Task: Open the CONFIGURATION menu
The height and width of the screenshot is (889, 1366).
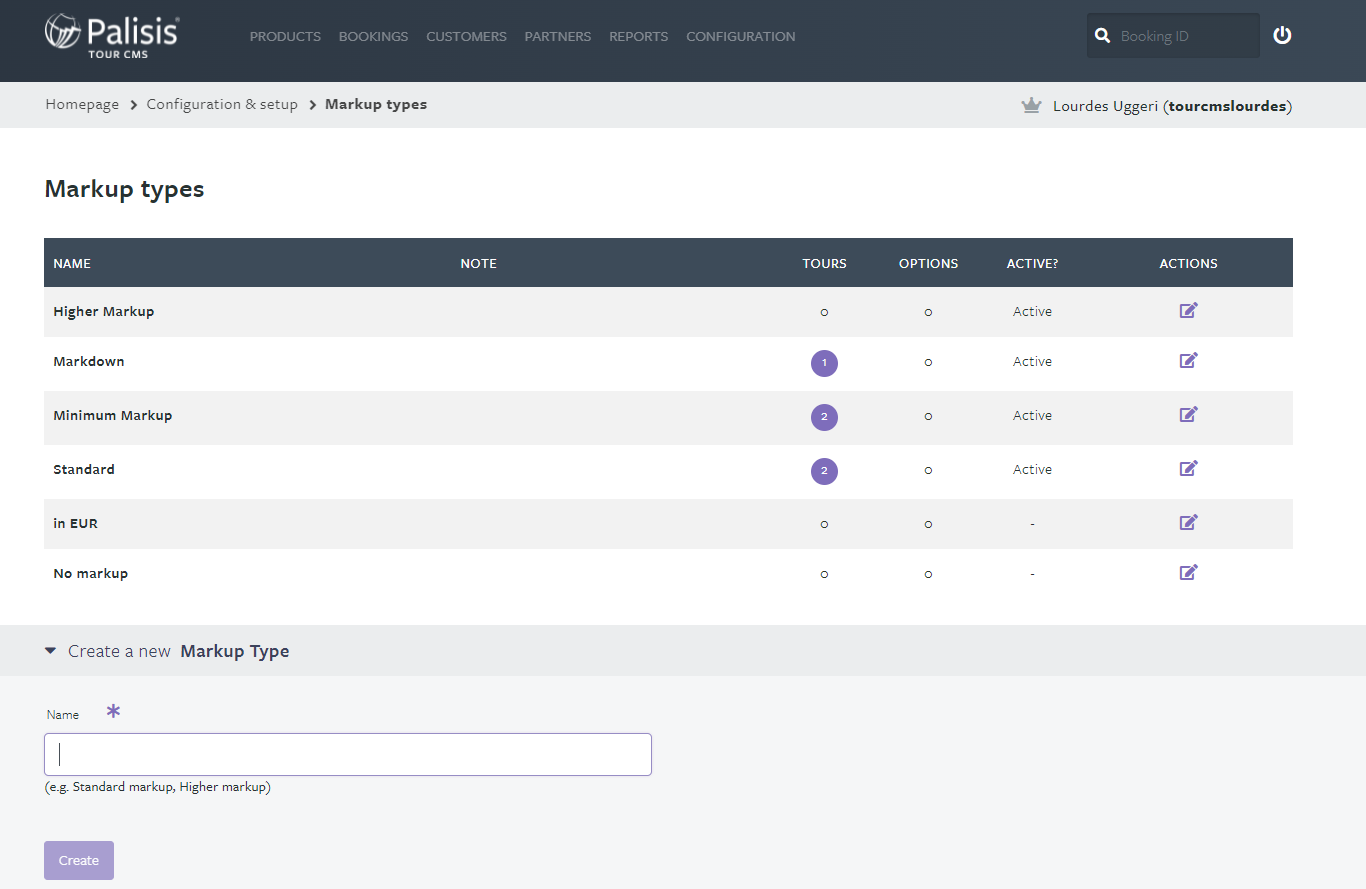Action: coord(740,36)
